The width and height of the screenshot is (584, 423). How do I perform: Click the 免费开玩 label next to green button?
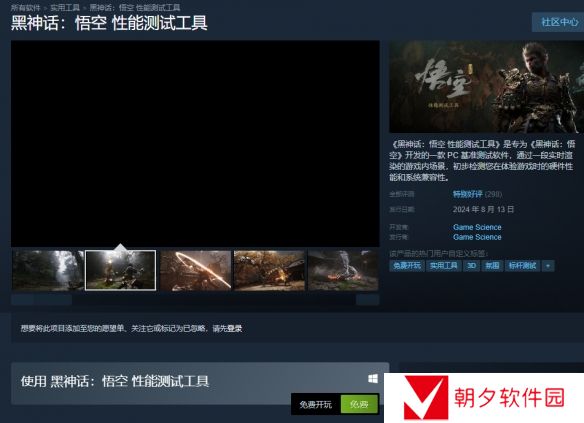315,404
